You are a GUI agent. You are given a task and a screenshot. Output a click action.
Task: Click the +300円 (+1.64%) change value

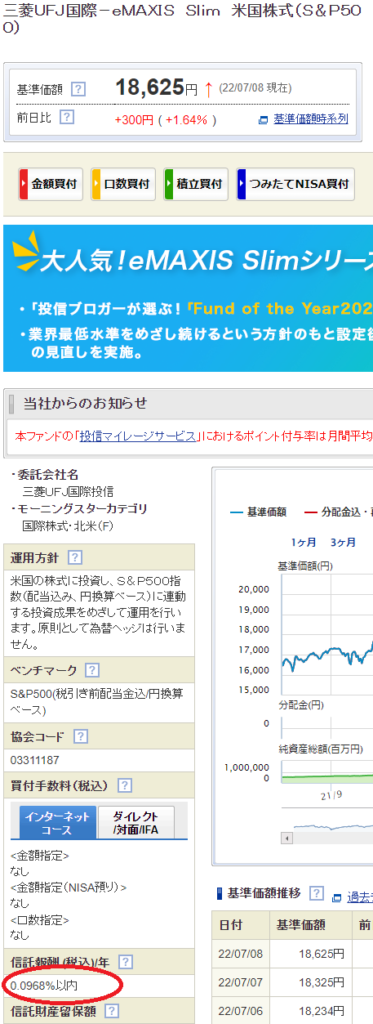(165, 120)
